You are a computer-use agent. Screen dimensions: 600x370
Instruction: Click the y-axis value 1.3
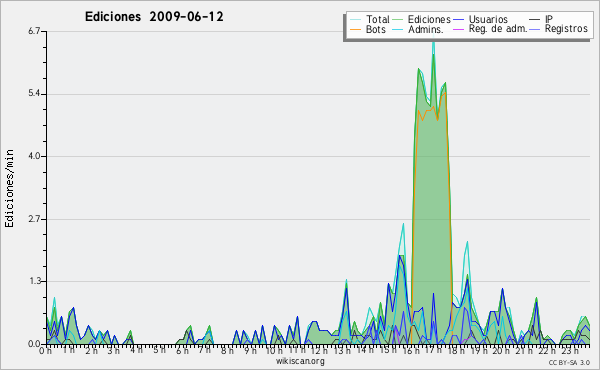click(x=34, y=281)
